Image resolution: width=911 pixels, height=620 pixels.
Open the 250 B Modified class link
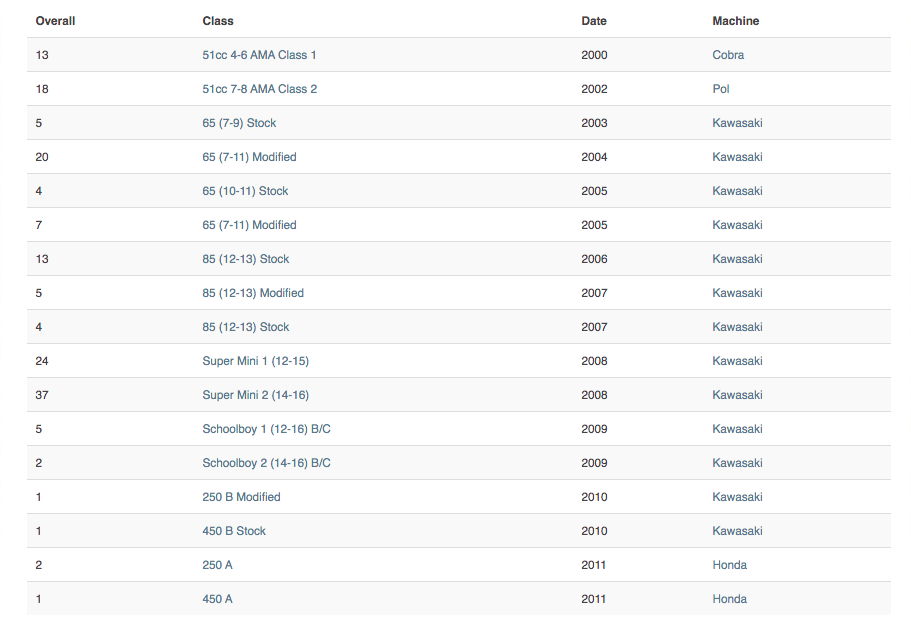[x=241, y=497]
